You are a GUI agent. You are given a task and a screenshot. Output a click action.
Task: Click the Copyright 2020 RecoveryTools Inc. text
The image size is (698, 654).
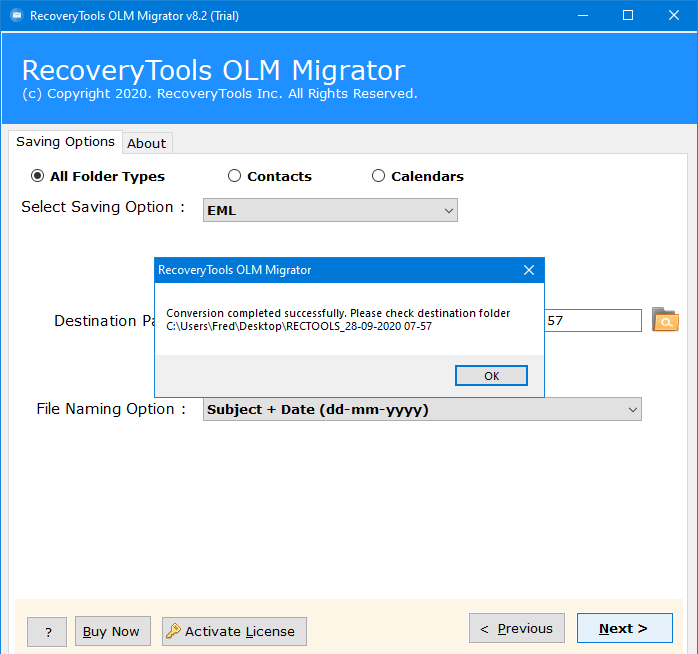click(220, 93)
